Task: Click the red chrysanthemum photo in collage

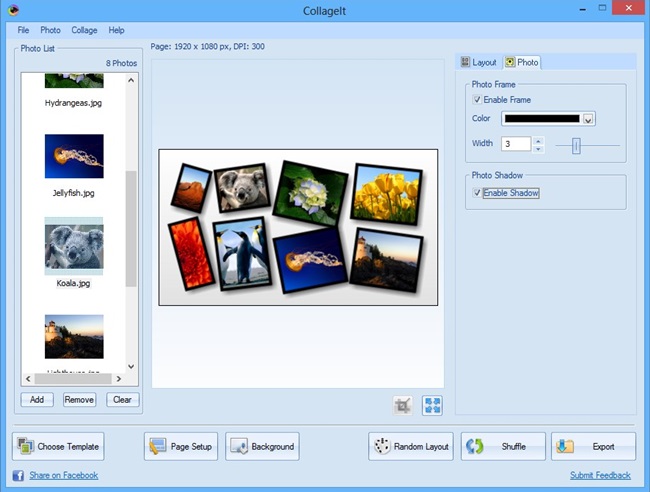Action: (192, 253)
